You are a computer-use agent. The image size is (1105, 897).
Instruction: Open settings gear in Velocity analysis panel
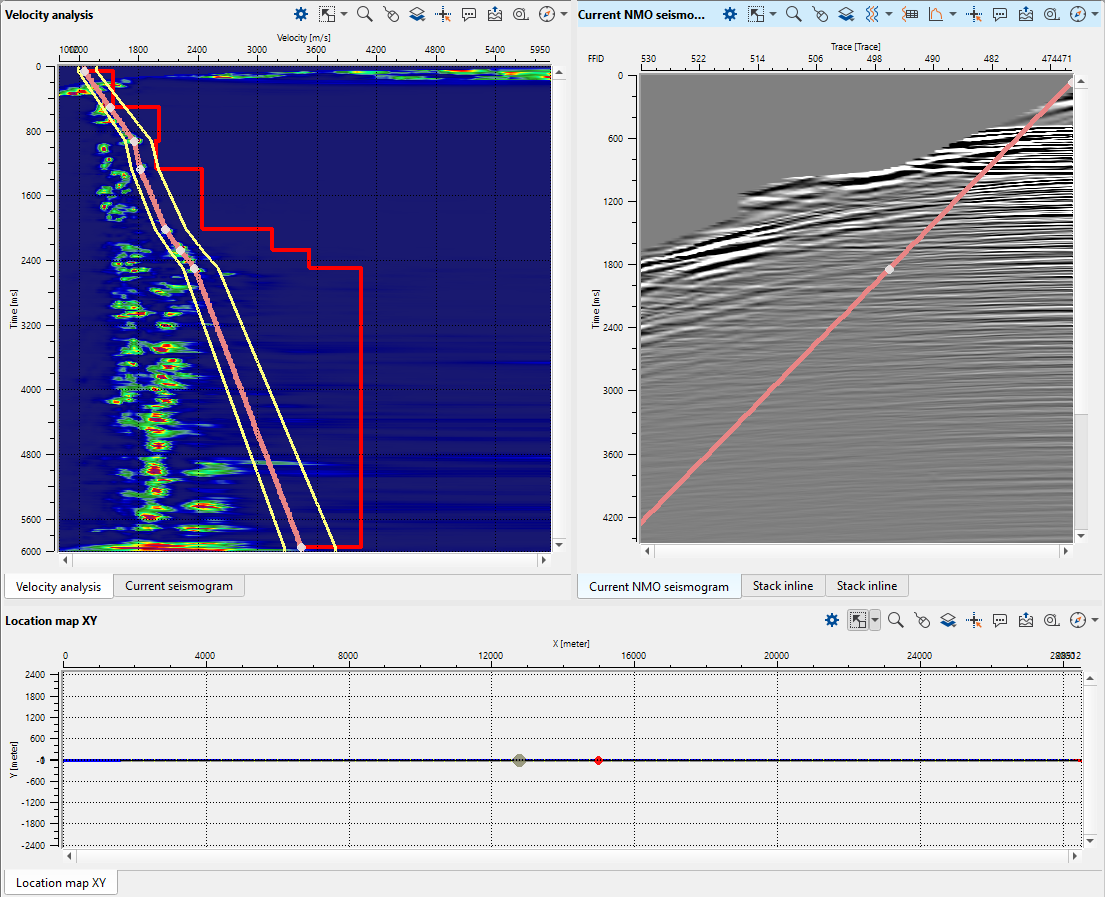point(301,14)
